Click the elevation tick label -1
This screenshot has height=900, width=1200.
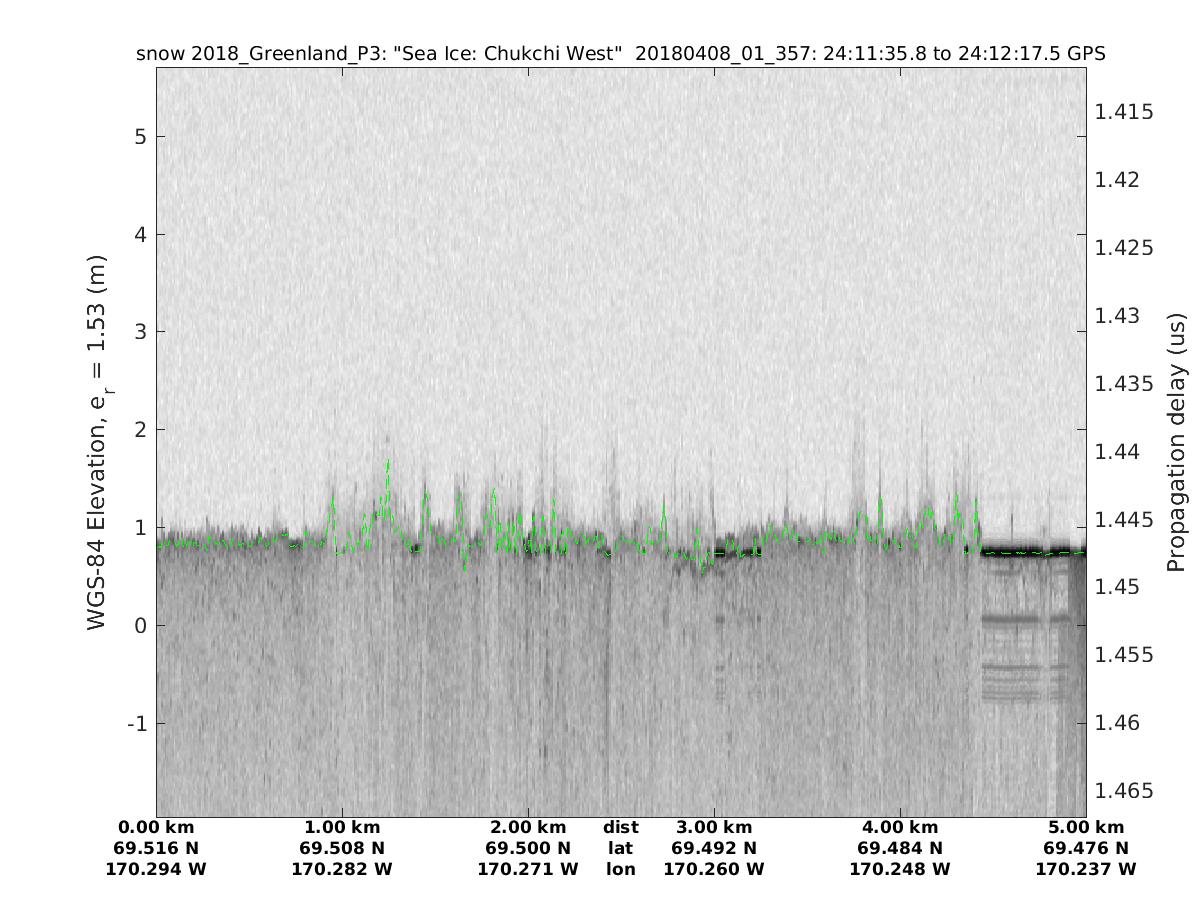point(136,723)
